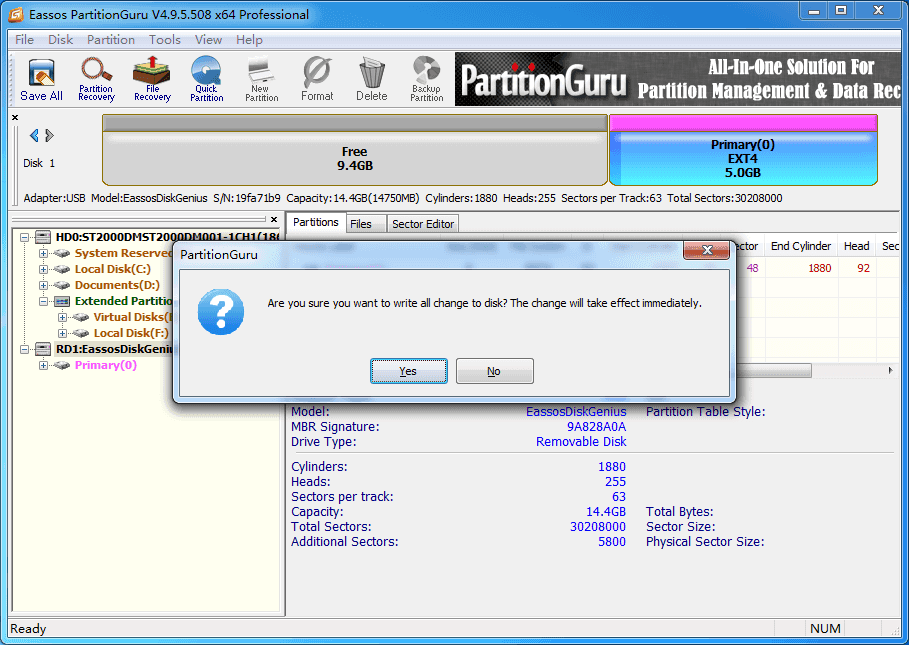Viewport: 909px width, 645px height.
Task: Confirm writing changes with Yes button
Action: coord(408,370)
